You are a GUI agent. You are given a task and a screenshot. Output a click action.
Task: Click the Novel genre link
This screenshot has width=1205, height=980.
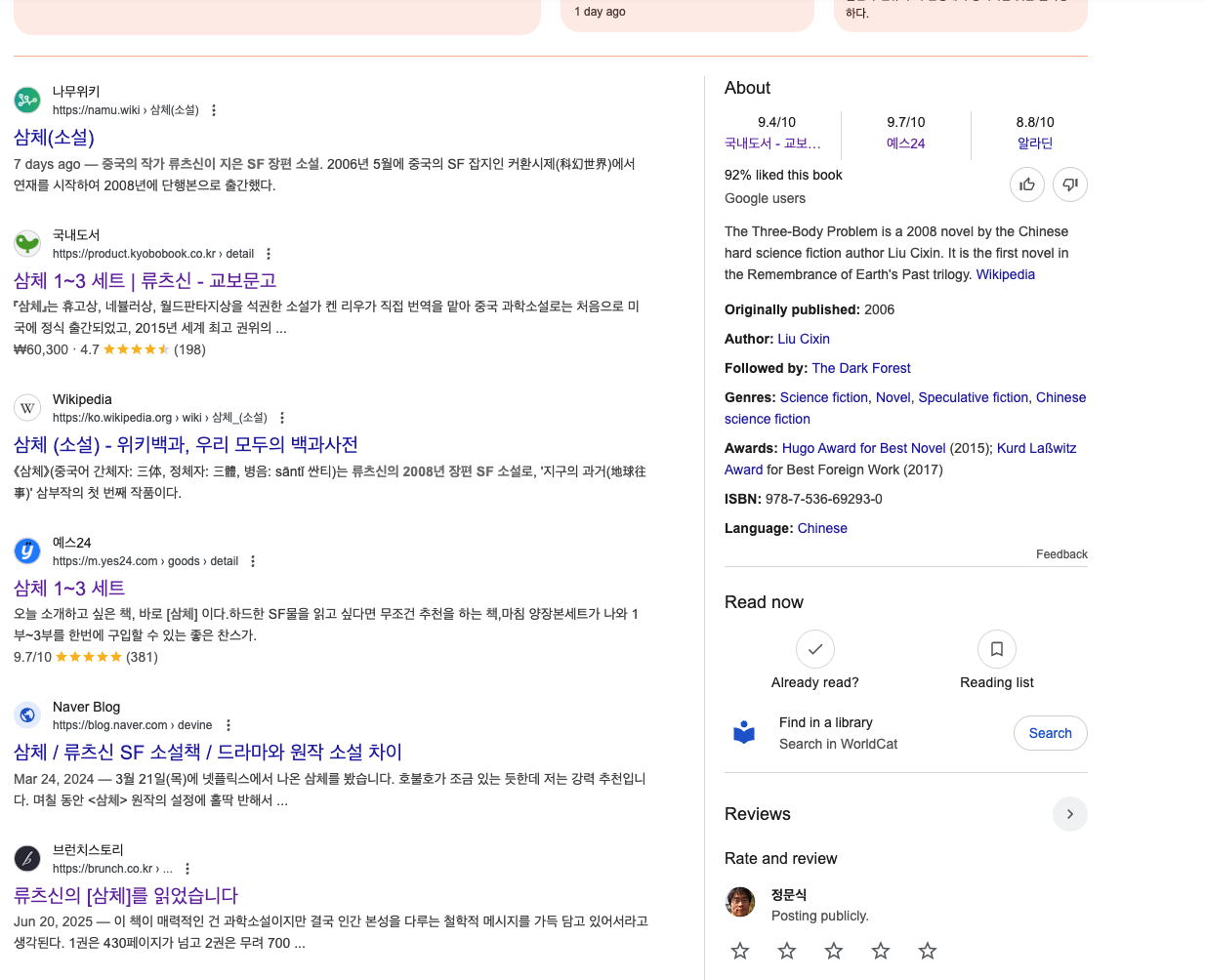pos(893,397)
